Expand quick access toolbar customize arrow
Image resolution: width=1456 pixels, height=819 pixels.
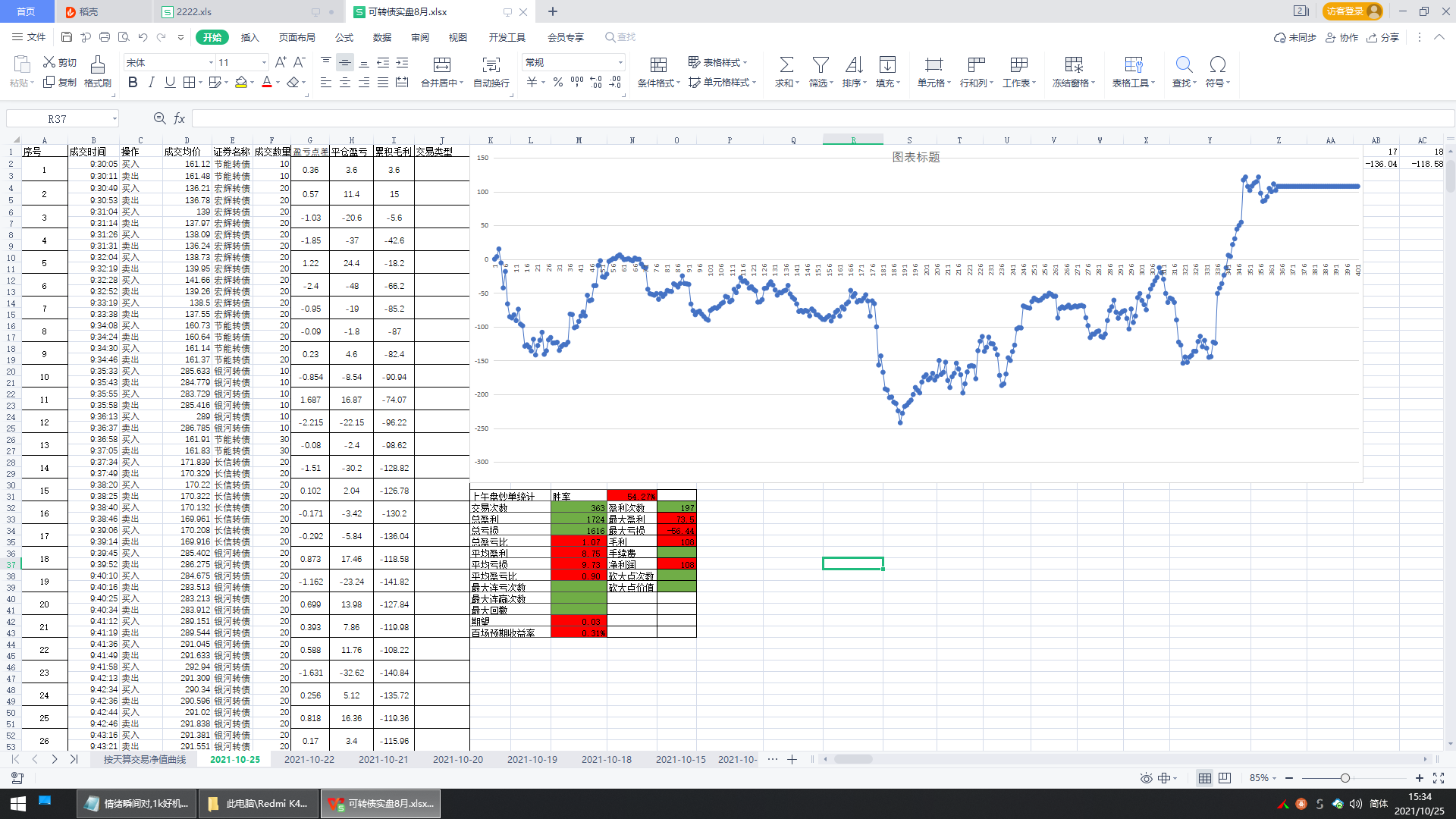click(x=180, y=37)
